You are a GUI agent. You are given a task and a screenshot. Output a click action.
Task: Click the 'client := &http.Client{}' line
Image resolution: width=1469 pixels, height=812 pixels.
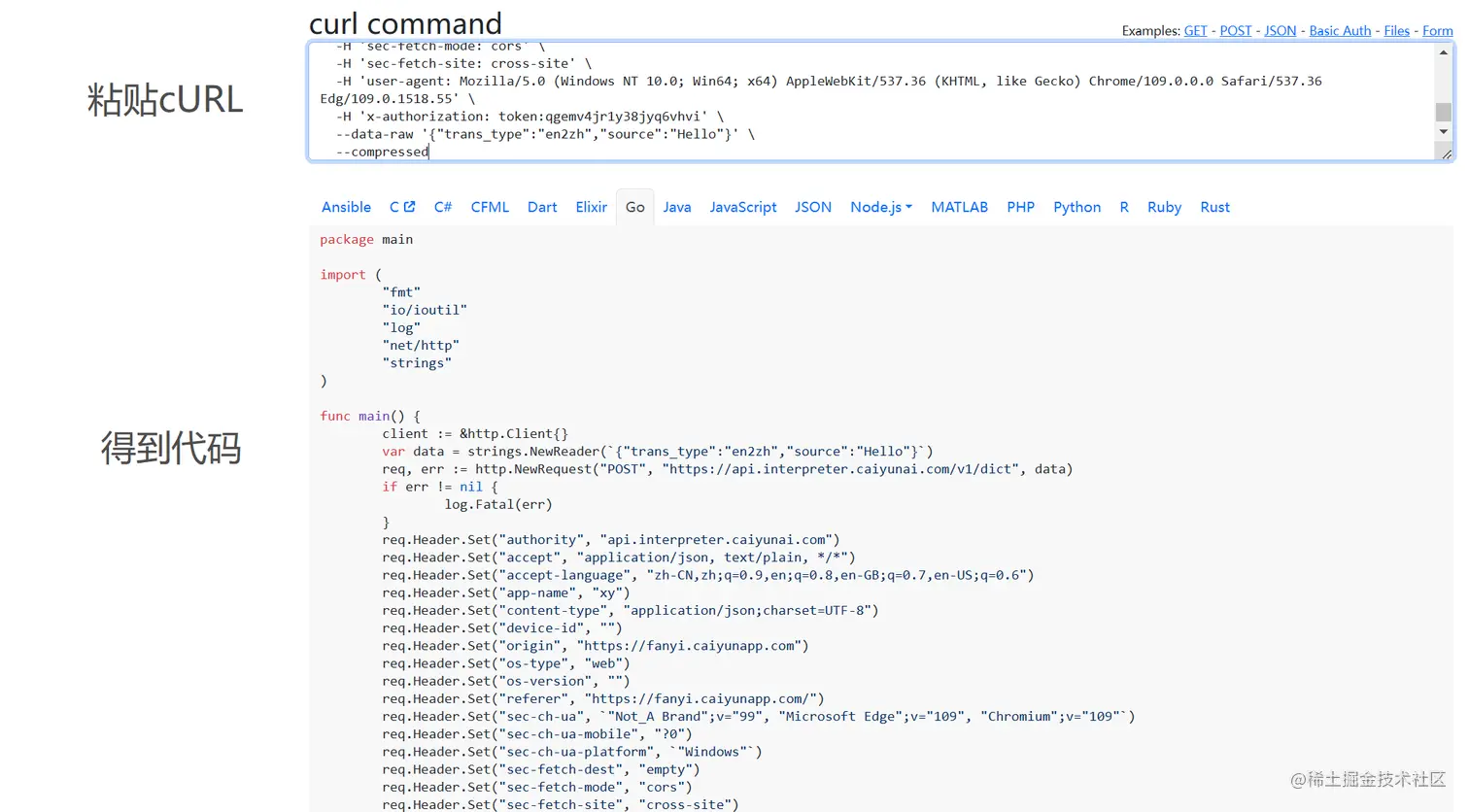[x=475, y=433]
